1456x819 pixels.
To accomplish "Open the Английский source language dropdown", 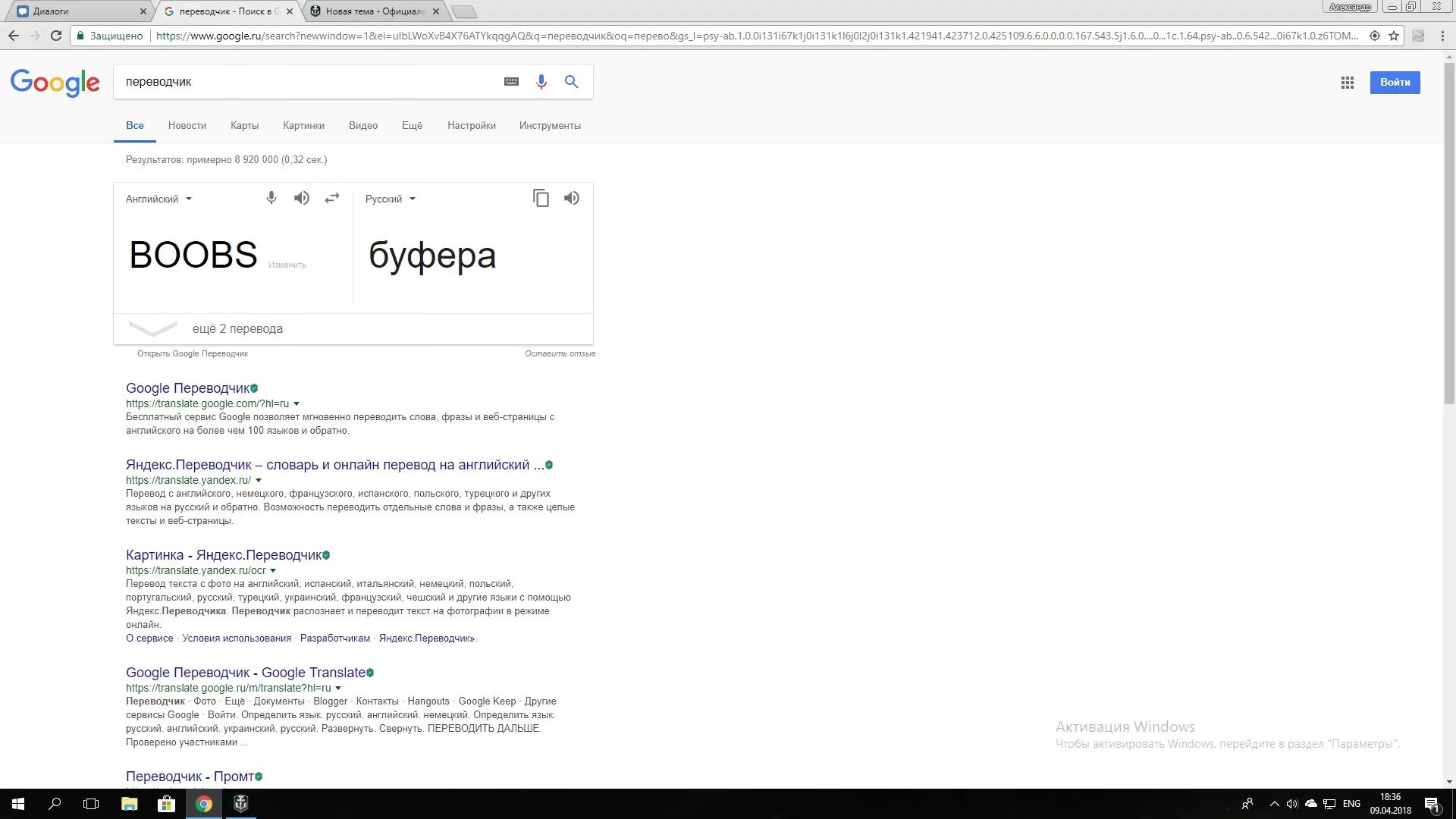I will [158, 199].
